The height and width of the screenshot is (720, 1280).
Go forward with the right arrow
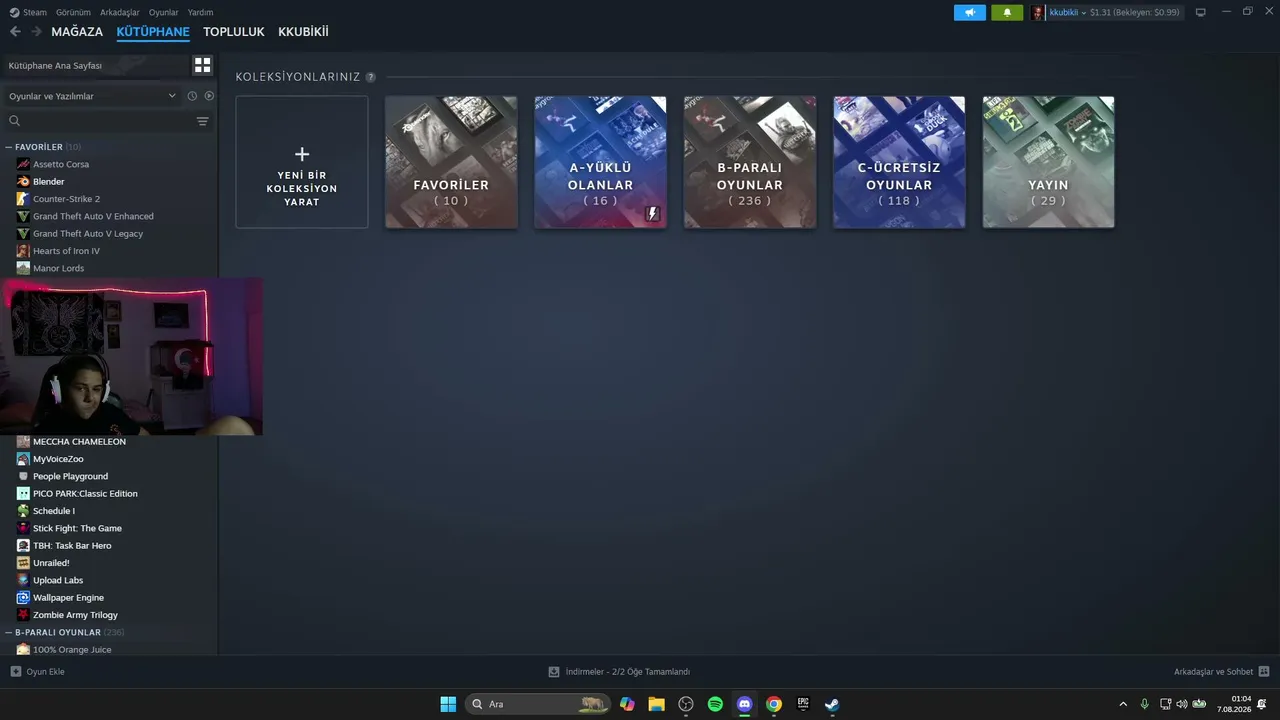point(36,32)
